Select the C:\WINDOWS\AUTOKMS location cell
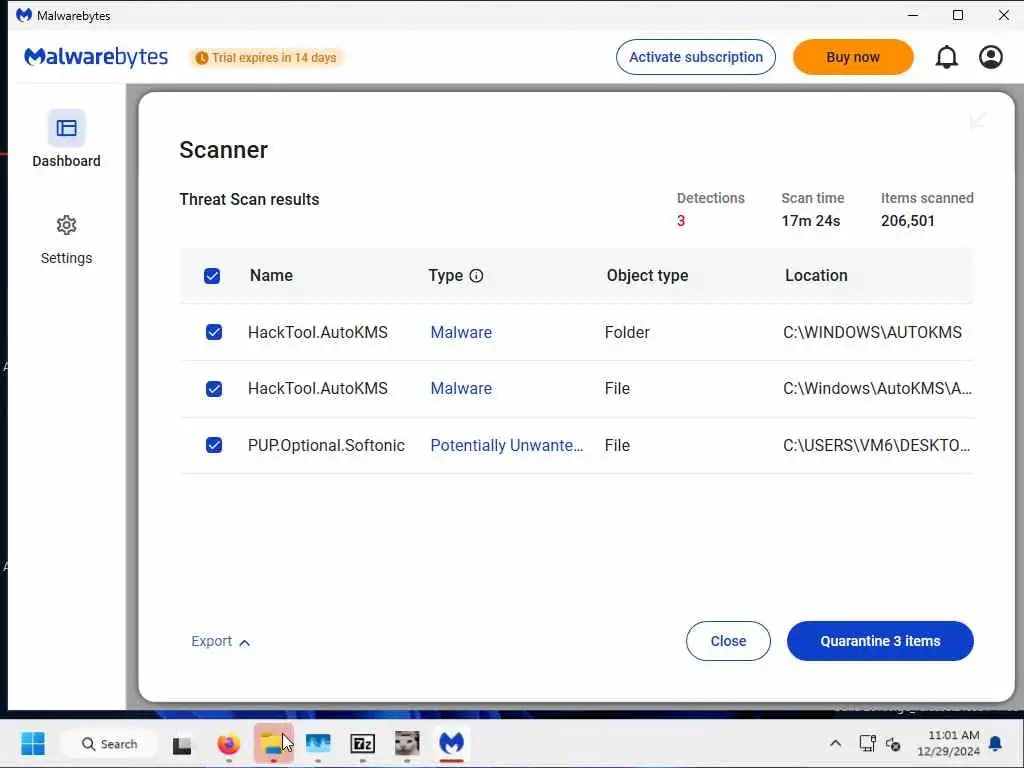Image resolution: width=1024 pixels, height=768 pixels. 872,332
